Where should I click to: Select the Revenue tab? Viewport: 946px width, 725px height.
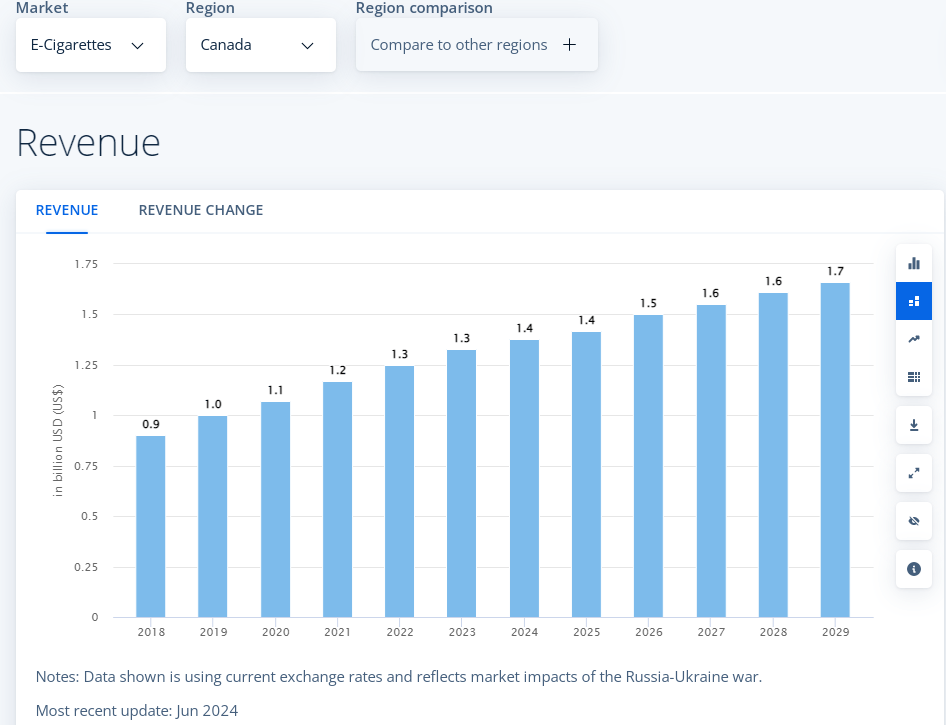point(67,210)
